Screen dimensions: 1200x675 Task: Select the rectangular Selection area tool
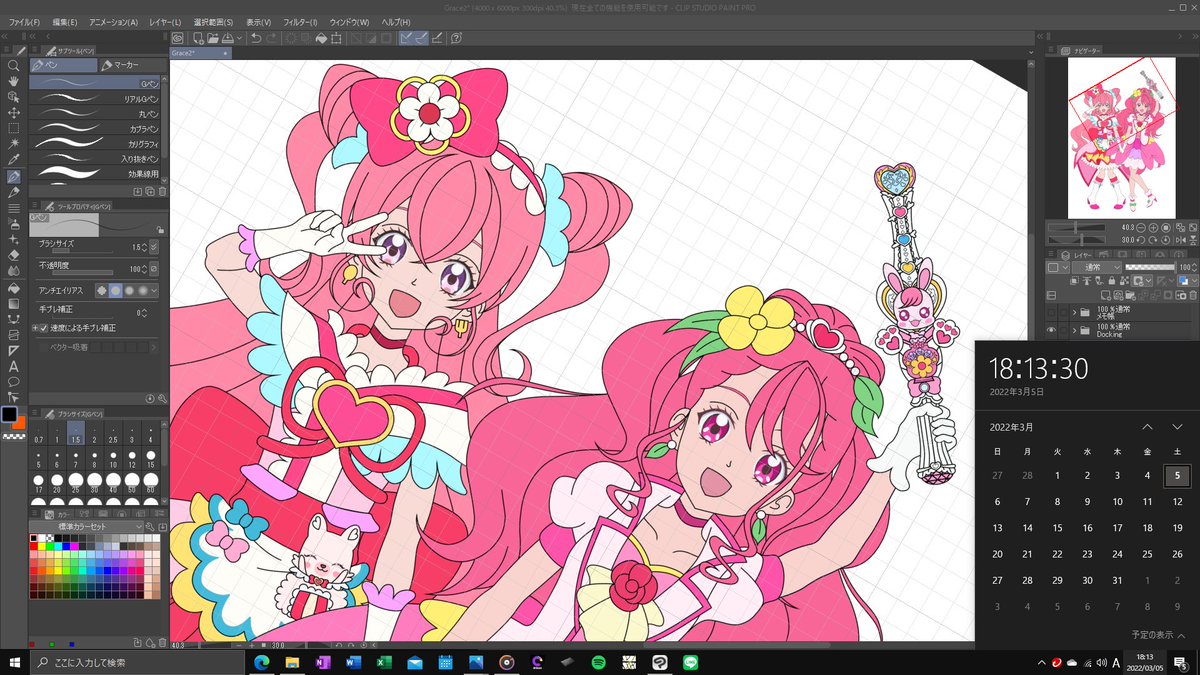13,129
